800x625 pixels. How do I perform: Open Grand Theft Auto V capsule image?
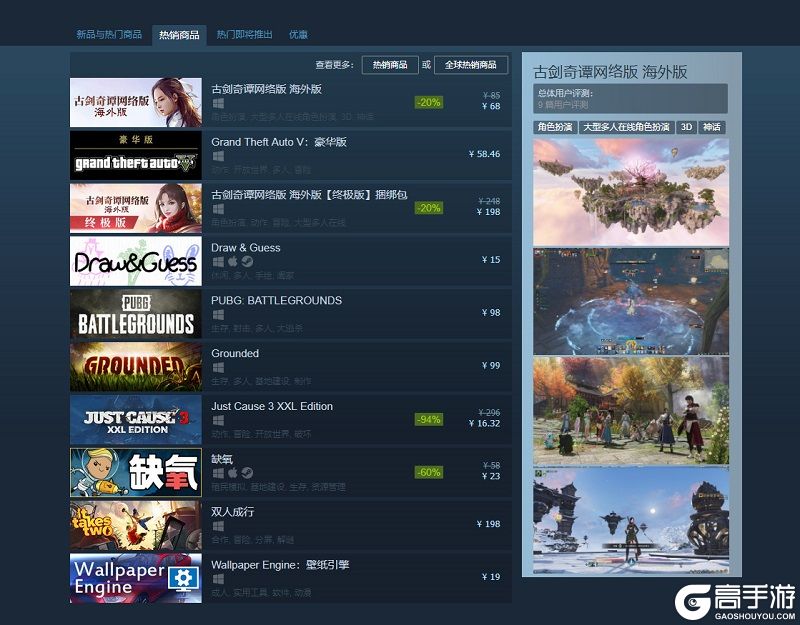pyautogui.click(x=136, y=155)
